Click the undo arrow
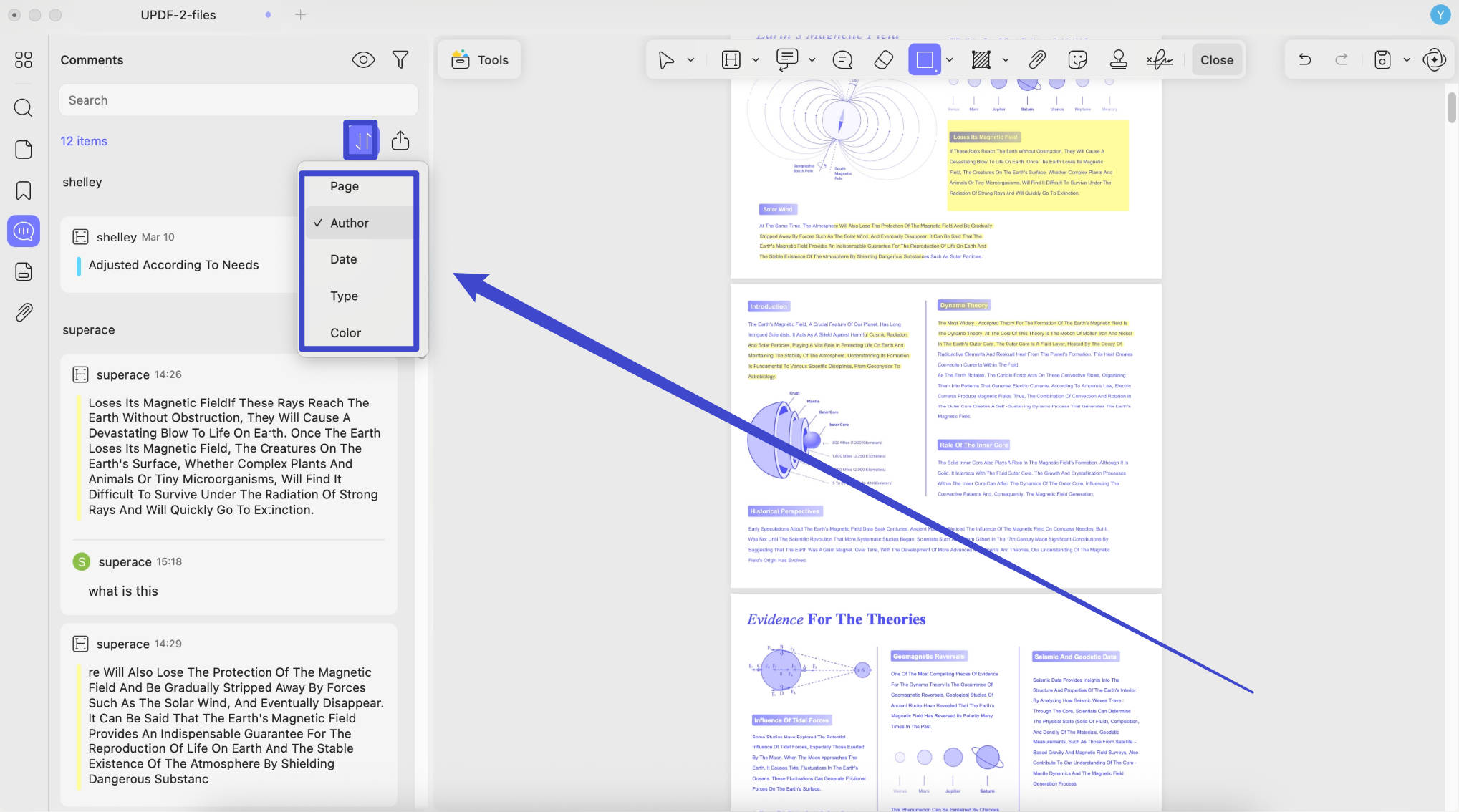This screenshot has width=1459, height=812. tap(1305, 60)
